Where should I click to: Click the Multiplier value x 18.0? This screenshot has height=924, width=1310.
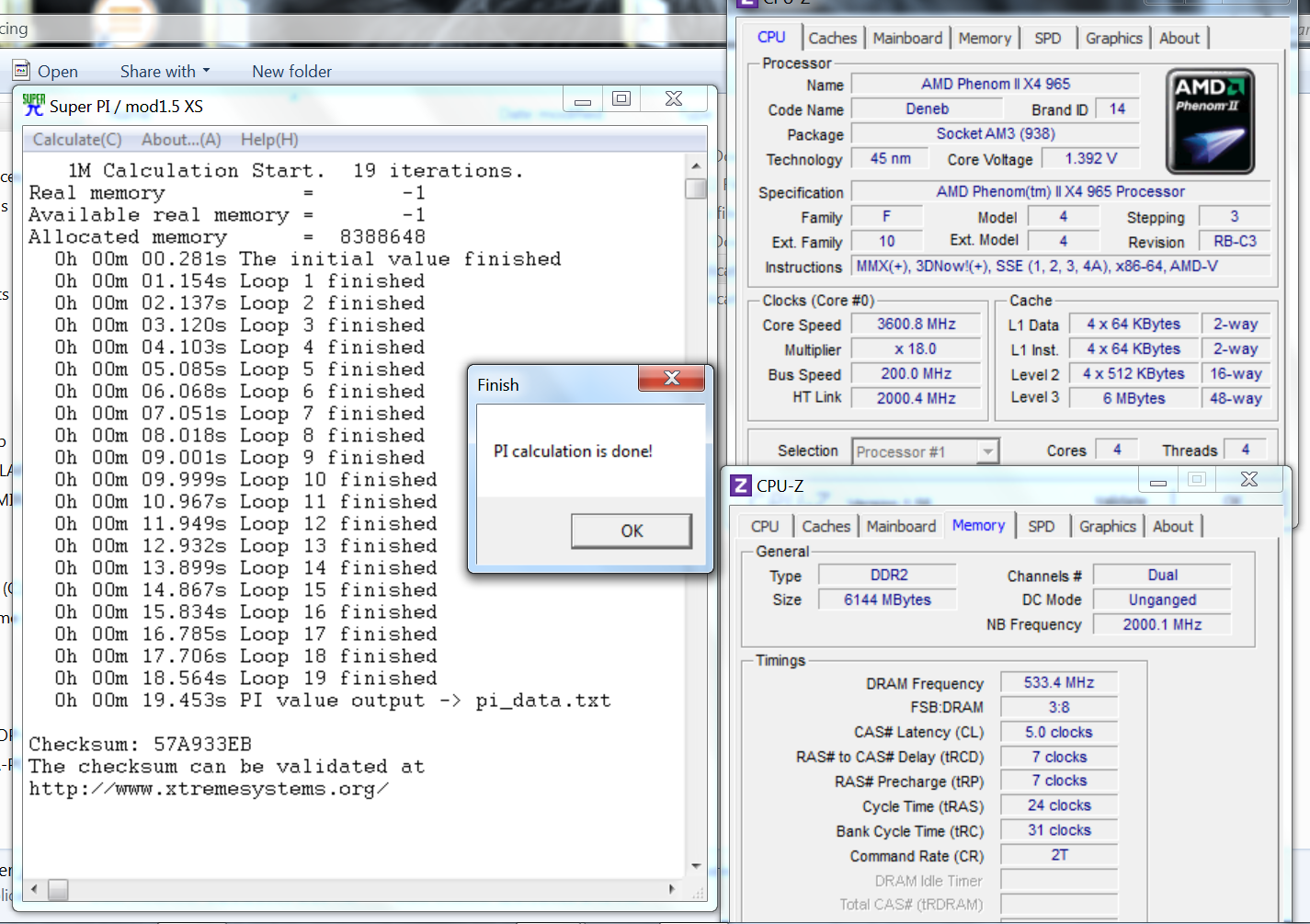(x=917, y=348)
